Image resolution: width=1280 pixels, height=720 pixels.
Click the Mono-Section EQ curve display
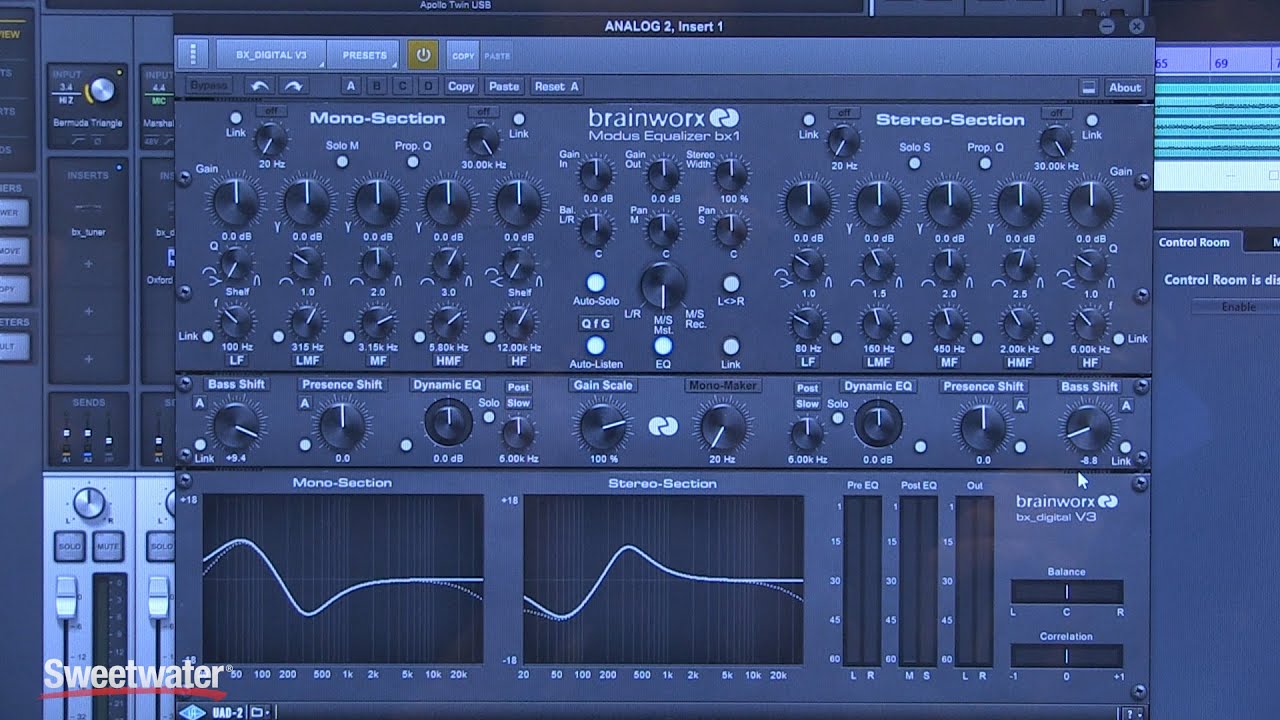343,579
